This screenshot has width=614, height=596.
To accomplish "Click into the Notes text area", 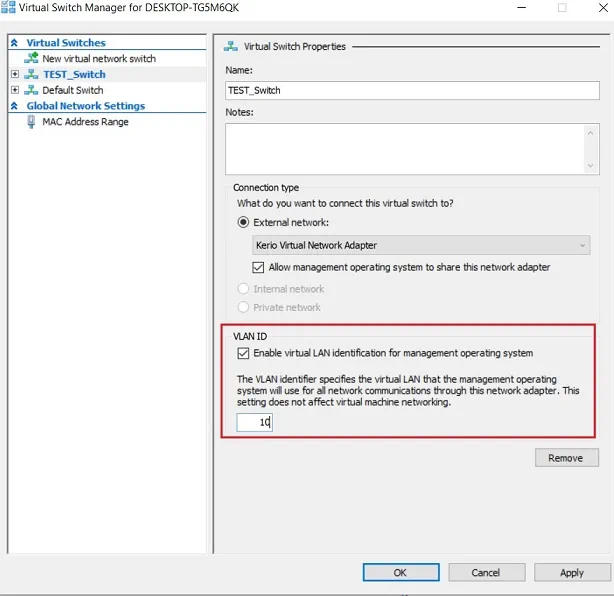I will point(405,148).
